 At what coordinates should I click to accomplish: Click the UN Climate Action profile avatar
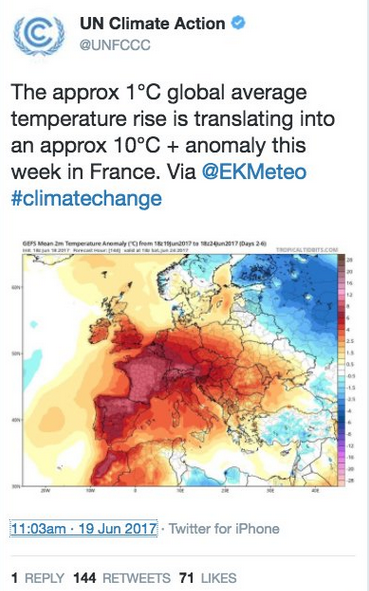pyautogui.click(x=39, y=35)
